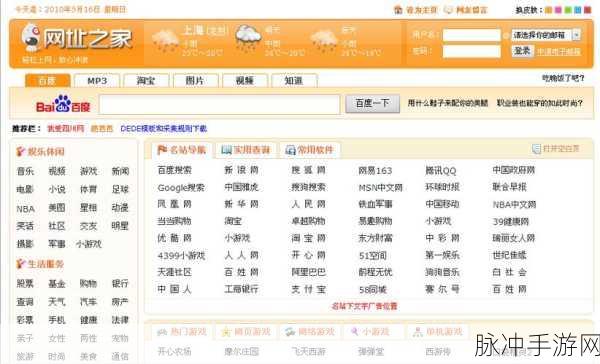Viewport: 600px width, 364px height.
Task: Click the speech bubble icon beside 网友留言
Action: point(448,10)
